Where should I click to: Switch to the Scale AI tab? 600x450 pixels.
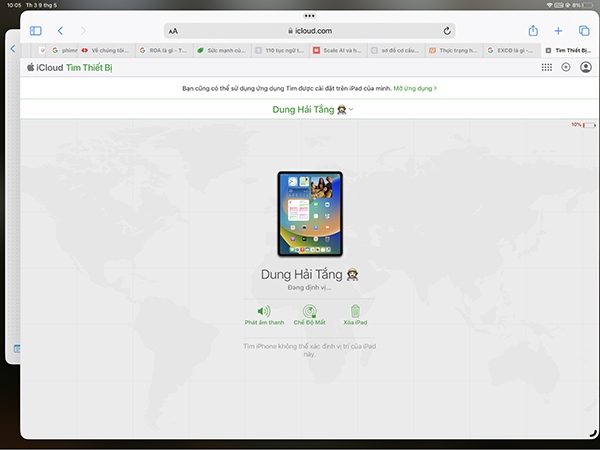pyautogui.click(x=335, y=49)
